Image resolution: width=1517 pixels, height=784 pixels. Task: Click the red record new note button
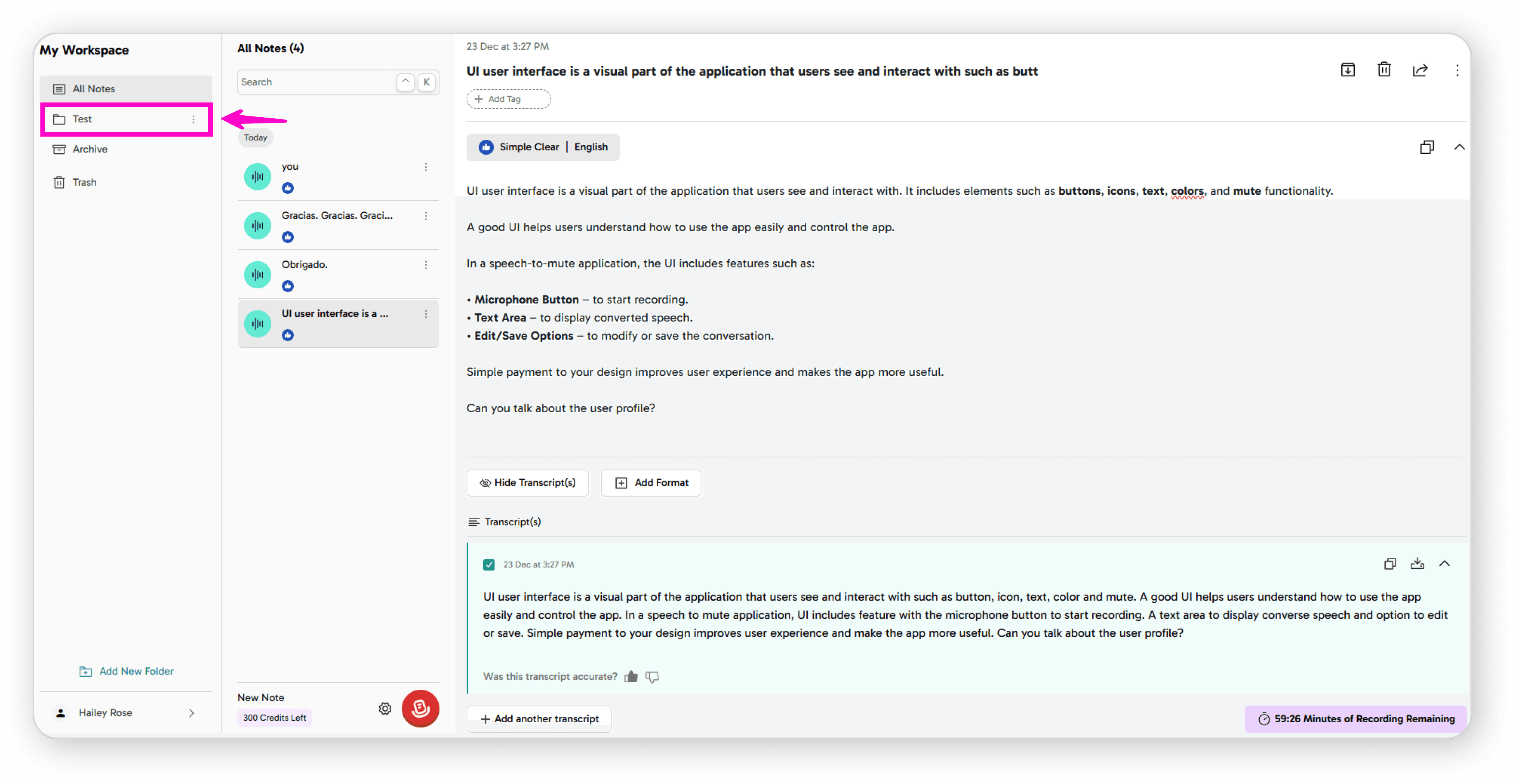pyautogui.click(x=420, y=708)
